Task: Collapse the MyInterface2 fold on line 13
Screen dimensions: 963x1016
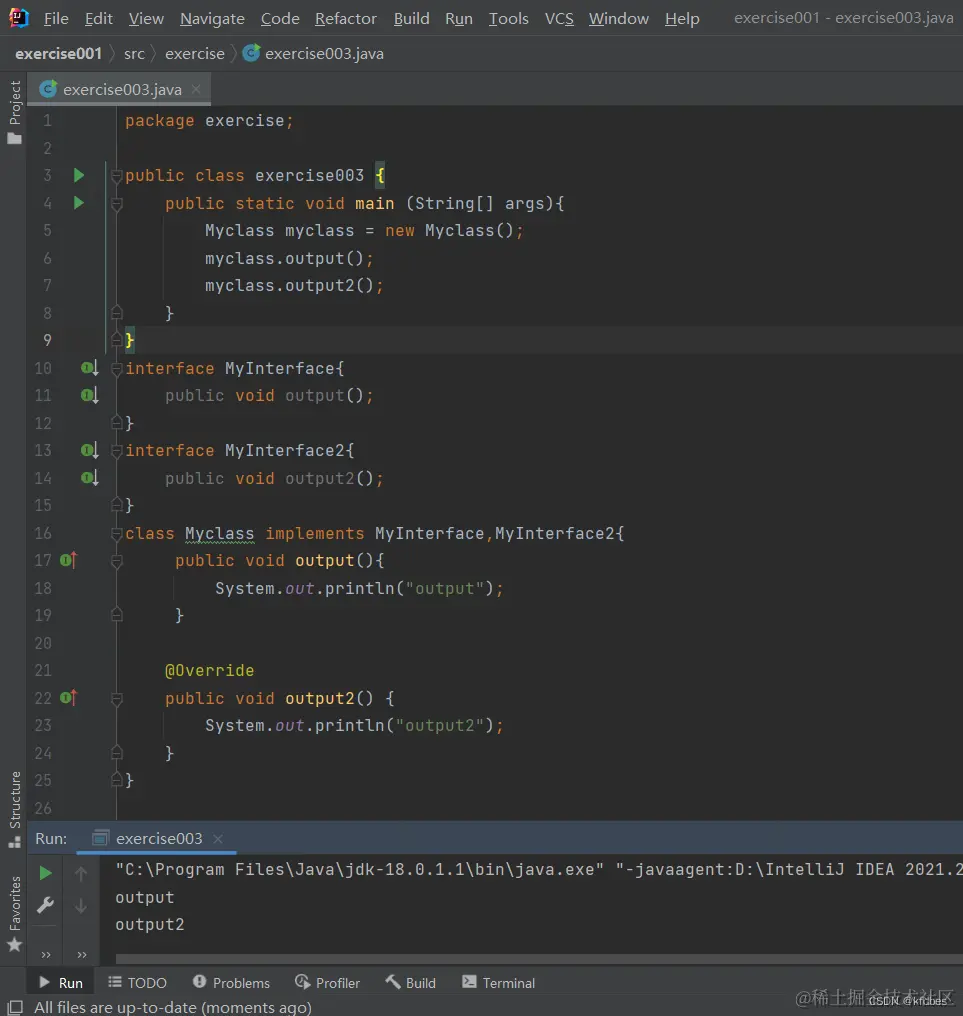Action: pos(117,451)
